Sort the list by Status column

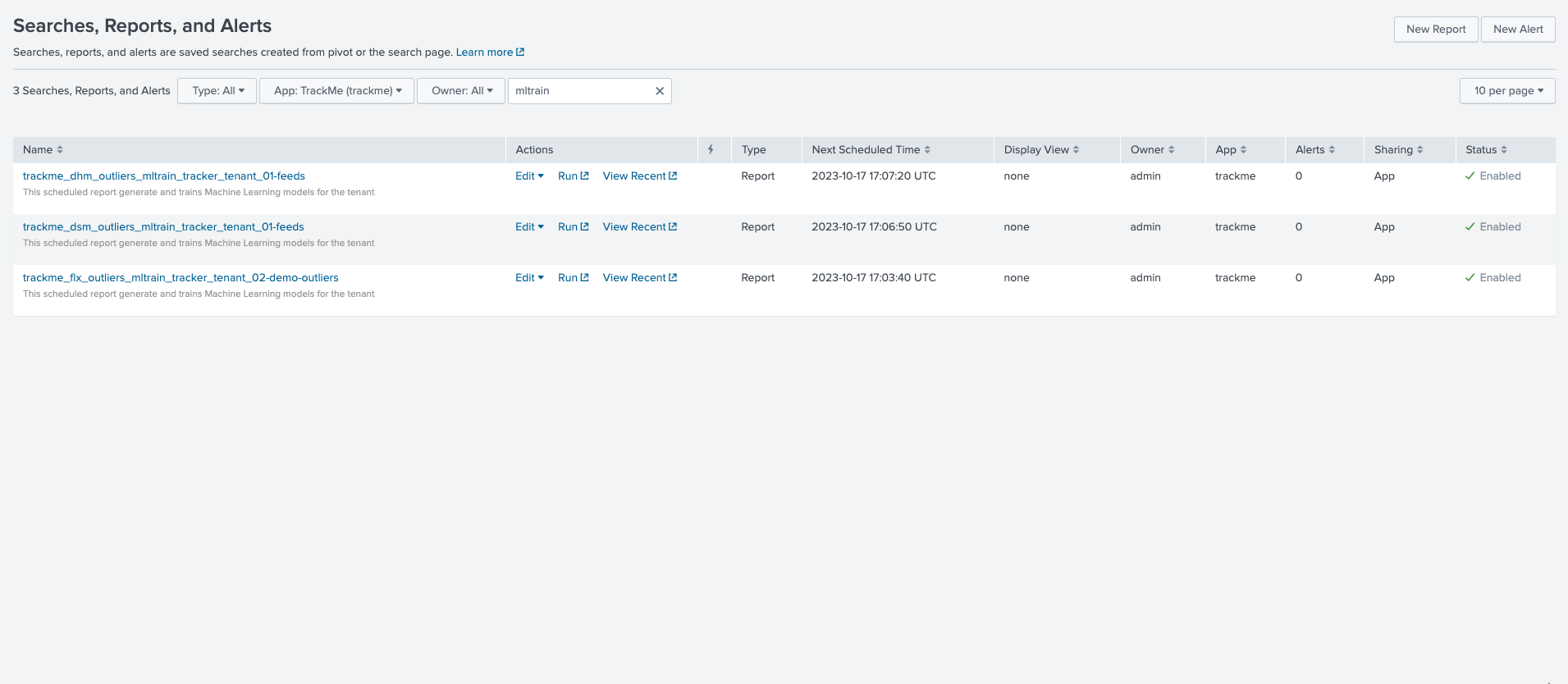1486,149
